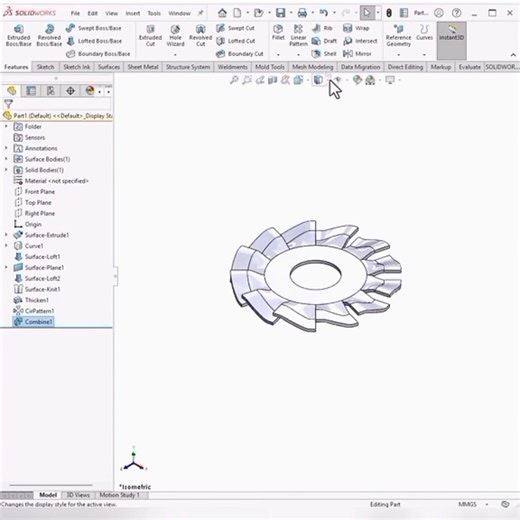
Task: Open Hole Wizard dropdown arrow
Action: click(175, 55)
